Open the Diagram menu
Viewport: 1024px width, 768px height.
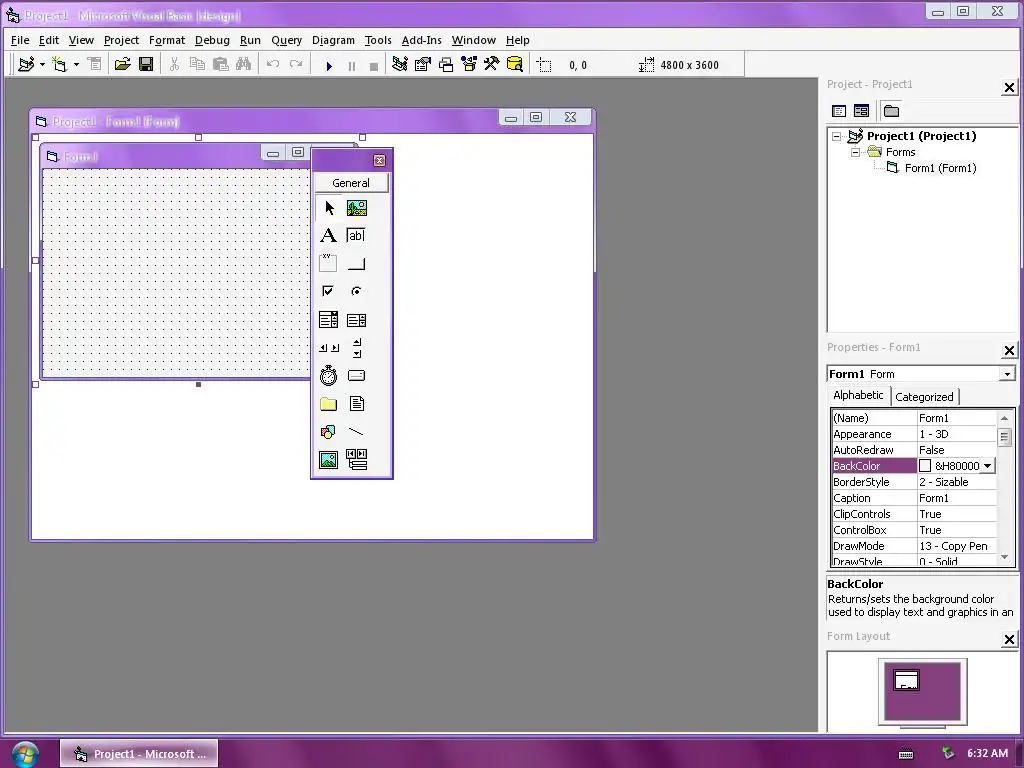coord(333,40)
